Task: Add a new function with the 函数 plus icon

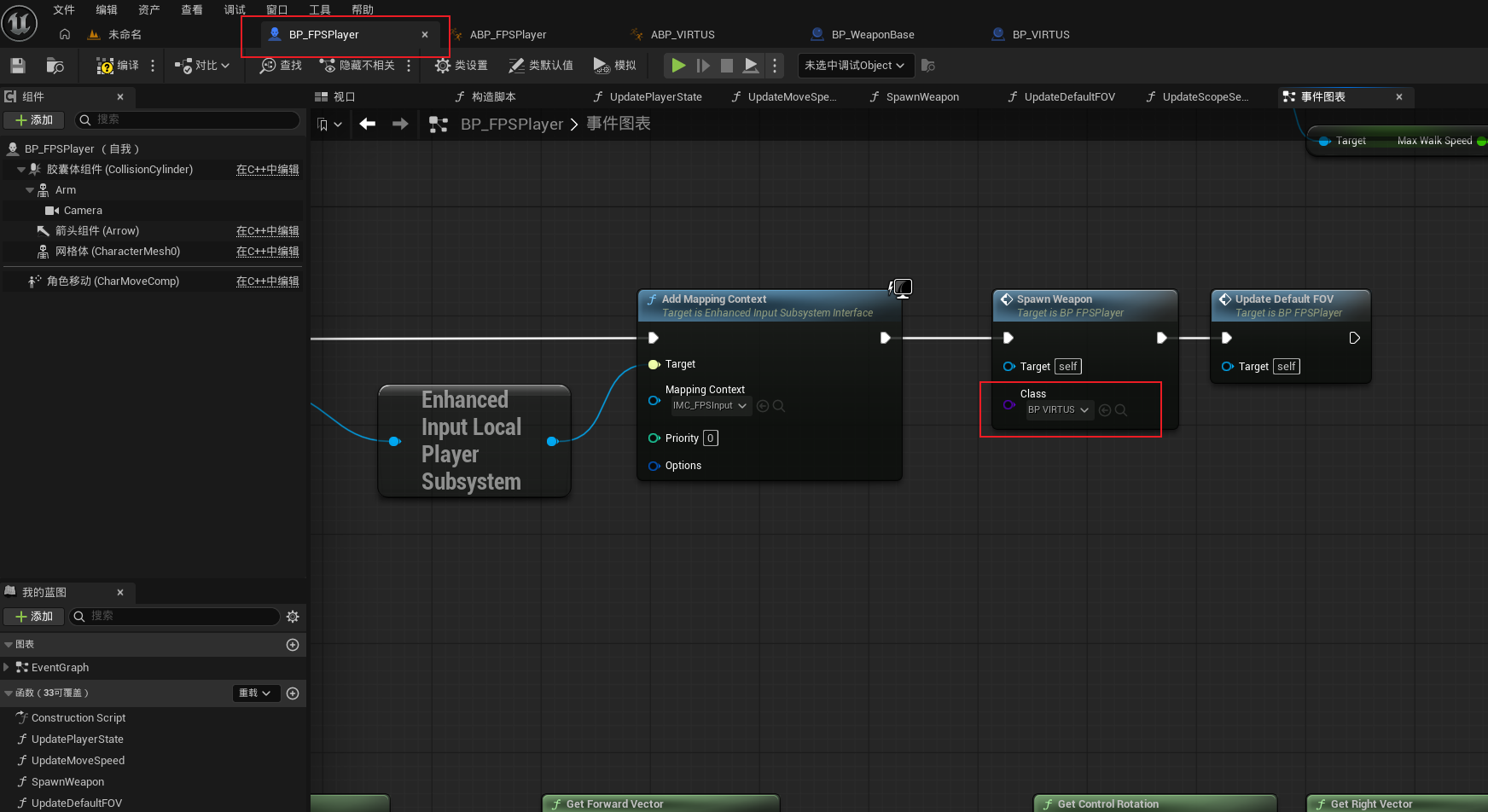Action: (x=293, y=693)
